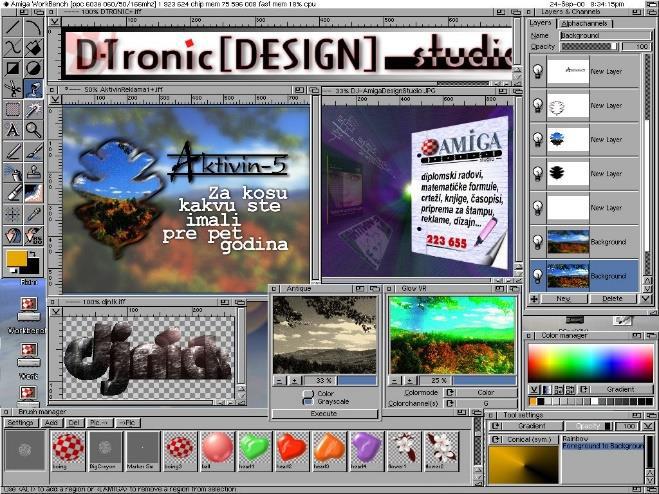Screen dimensions: 659x494
Task: Toggle bulb of New Layer with blue leaf thumbnail
Action: pos(538,140)
